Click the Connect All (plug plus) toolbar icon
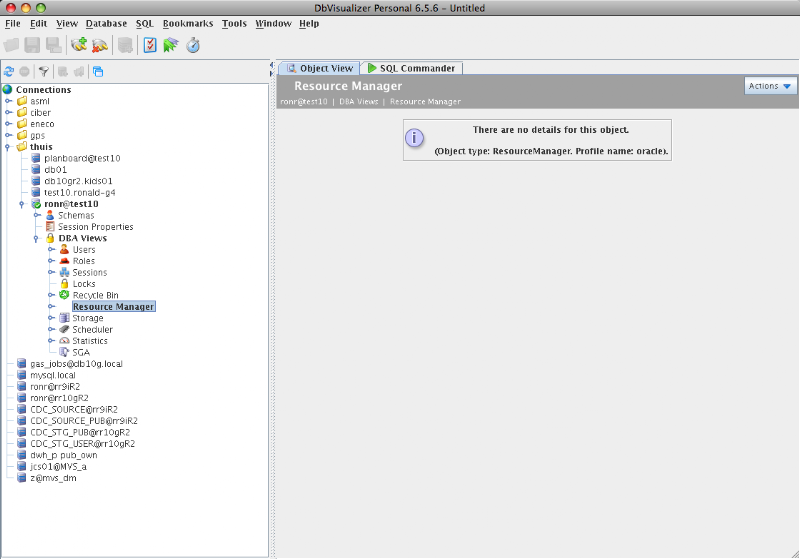 tap(79, 45)
